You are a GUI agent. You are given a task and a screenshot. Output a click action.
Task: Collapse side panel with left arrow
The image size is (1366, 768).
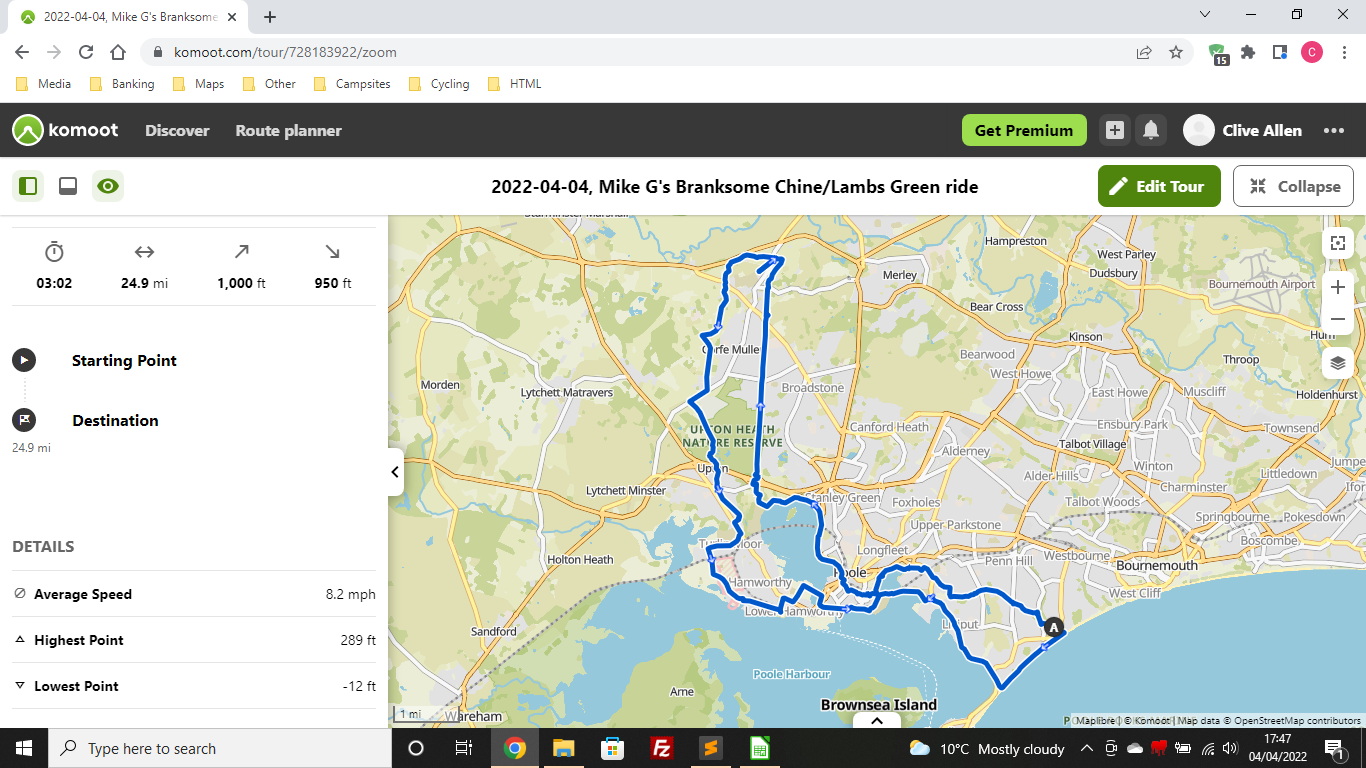395,472
